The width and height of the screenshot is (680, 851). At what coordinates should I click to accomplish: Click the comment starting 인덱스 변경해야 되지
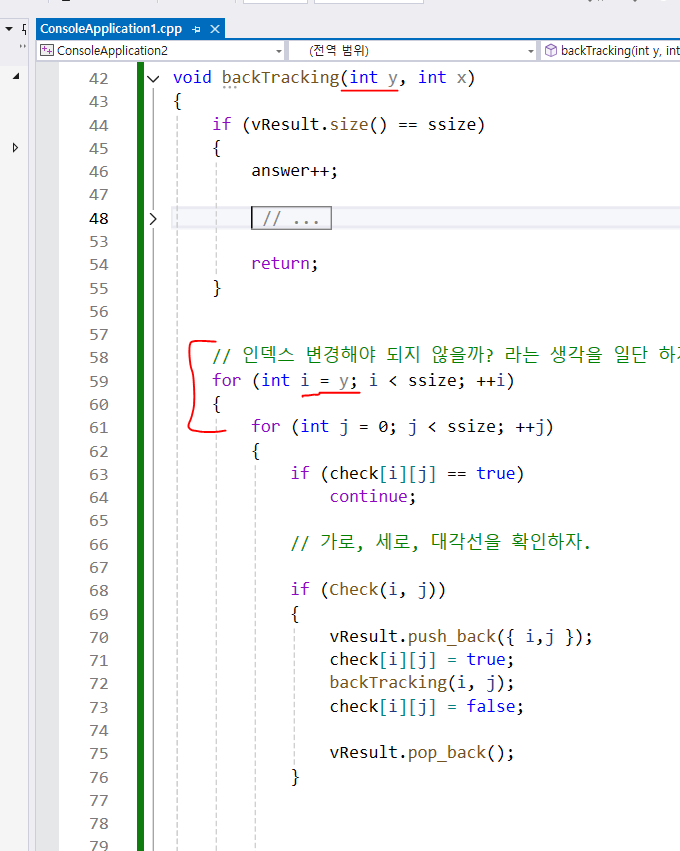click(x=446, y=355)
